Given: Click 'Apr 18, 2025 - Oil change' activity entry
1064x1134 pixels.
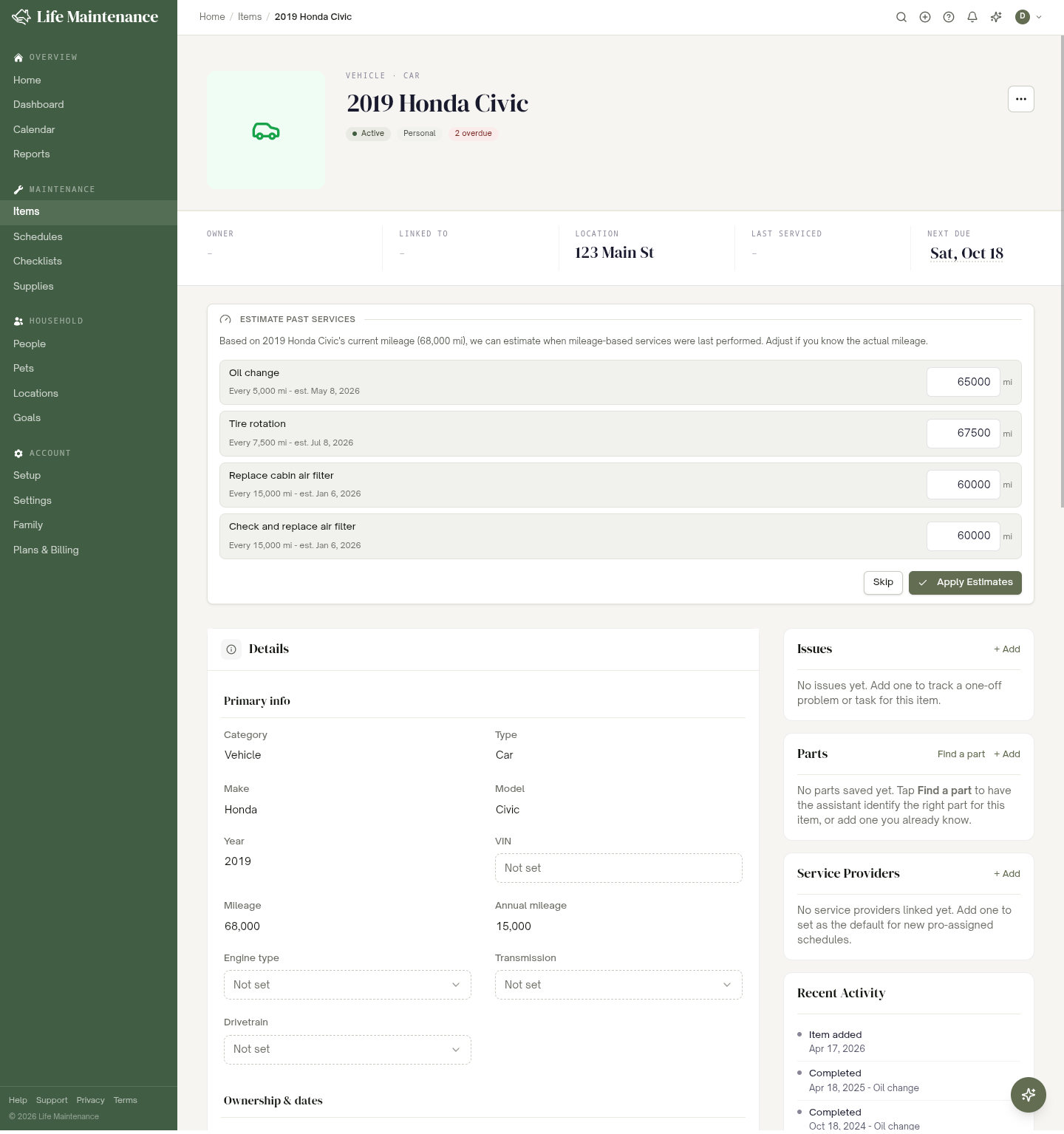Looking at the screenshot, I should pyautogui.click(x=864, y=1088).
